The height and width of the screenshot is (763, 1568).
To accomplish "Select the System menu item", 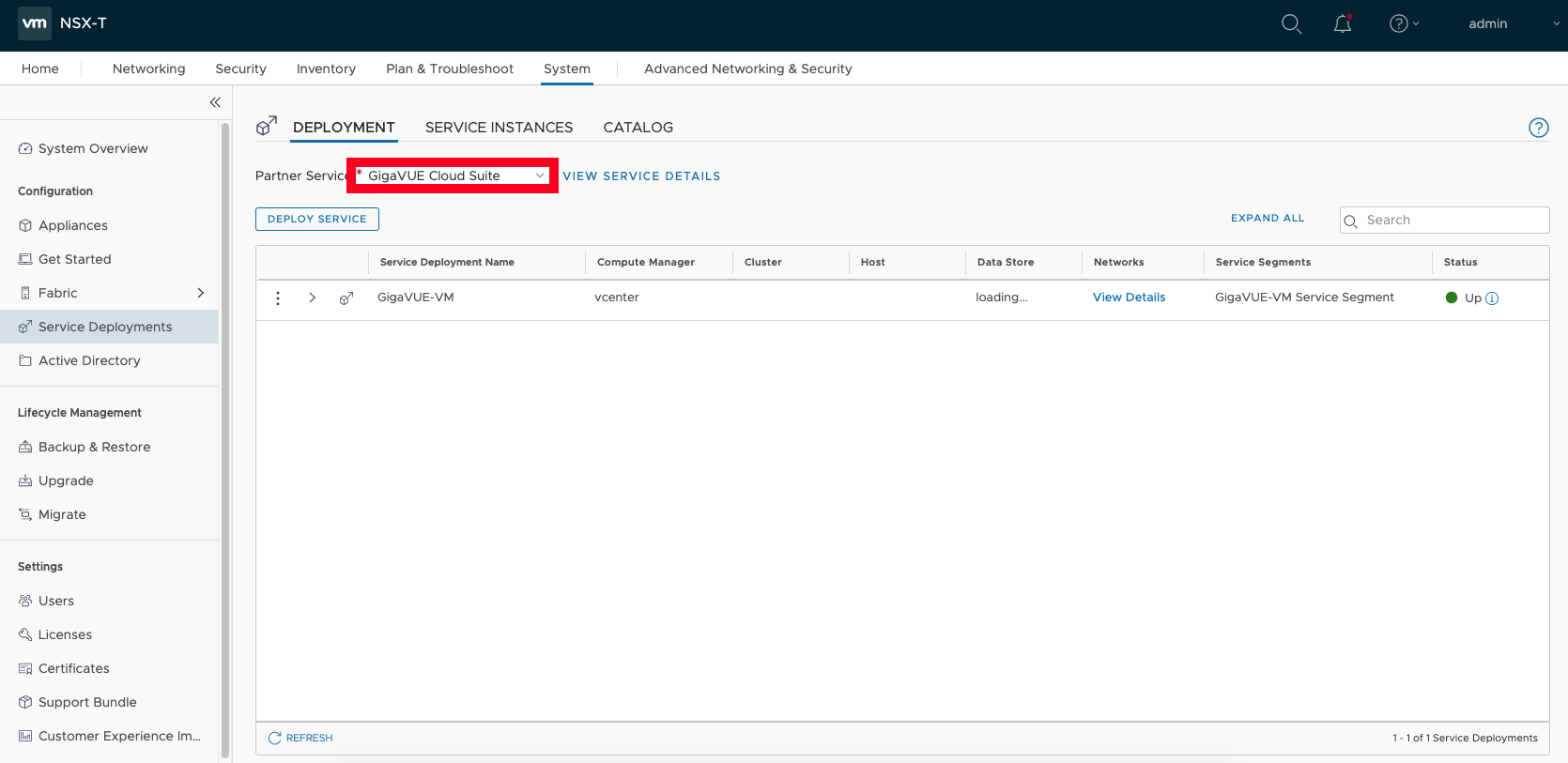I will [567, 69].
